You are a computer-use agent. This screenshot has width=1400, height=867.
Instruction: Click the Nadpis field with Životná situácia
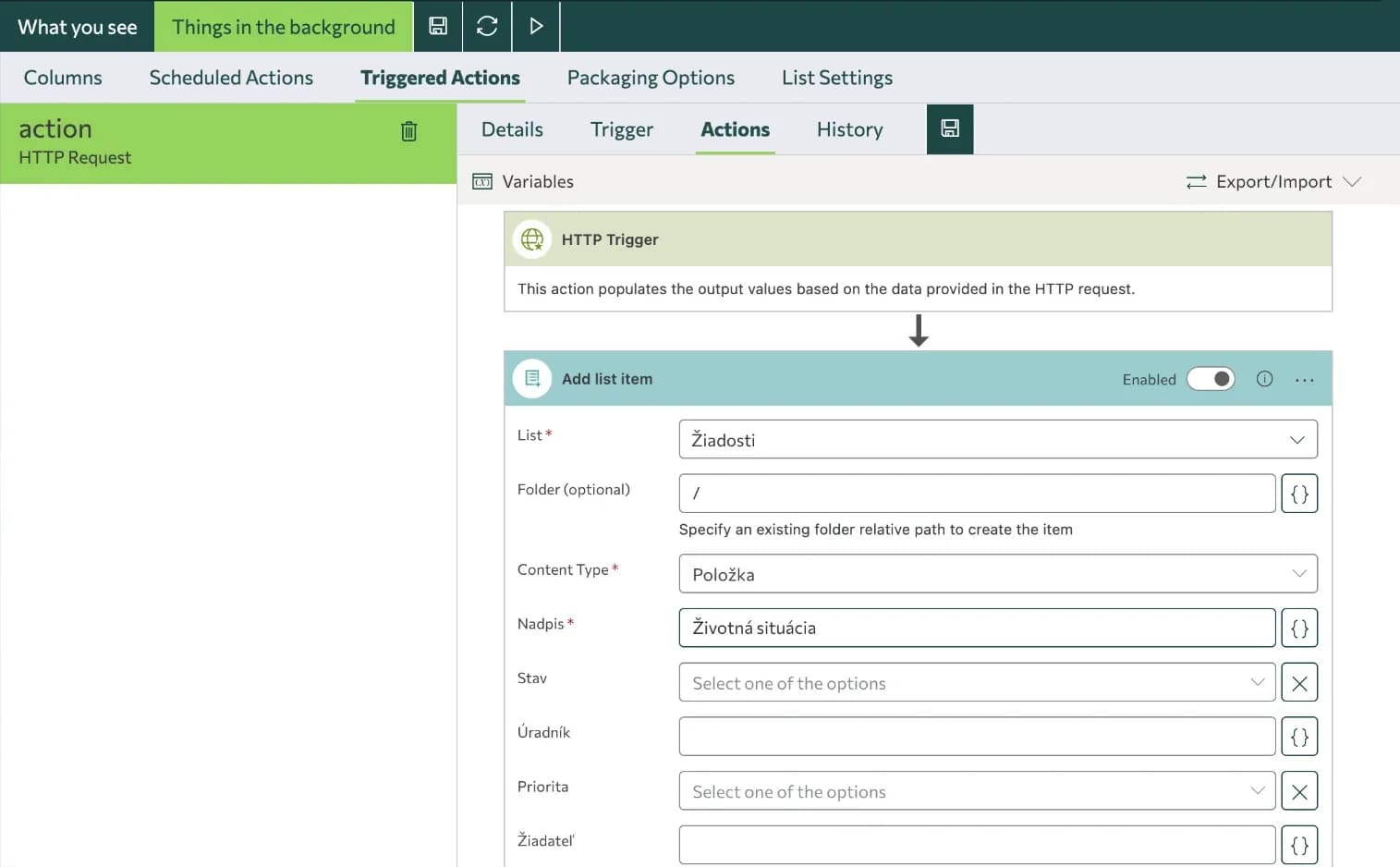977,628
